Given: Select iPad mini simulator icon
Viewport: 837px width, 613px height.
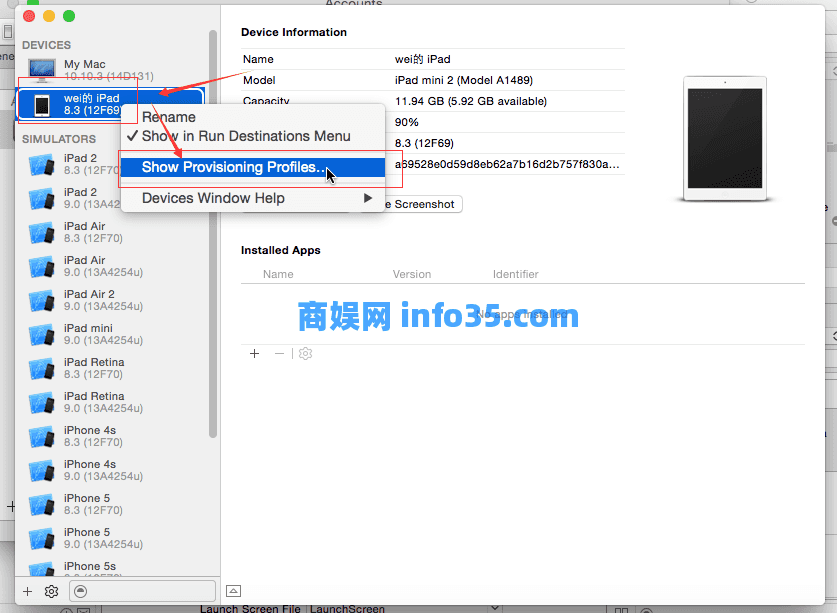Looking at the screenshot, I should 42,334.
